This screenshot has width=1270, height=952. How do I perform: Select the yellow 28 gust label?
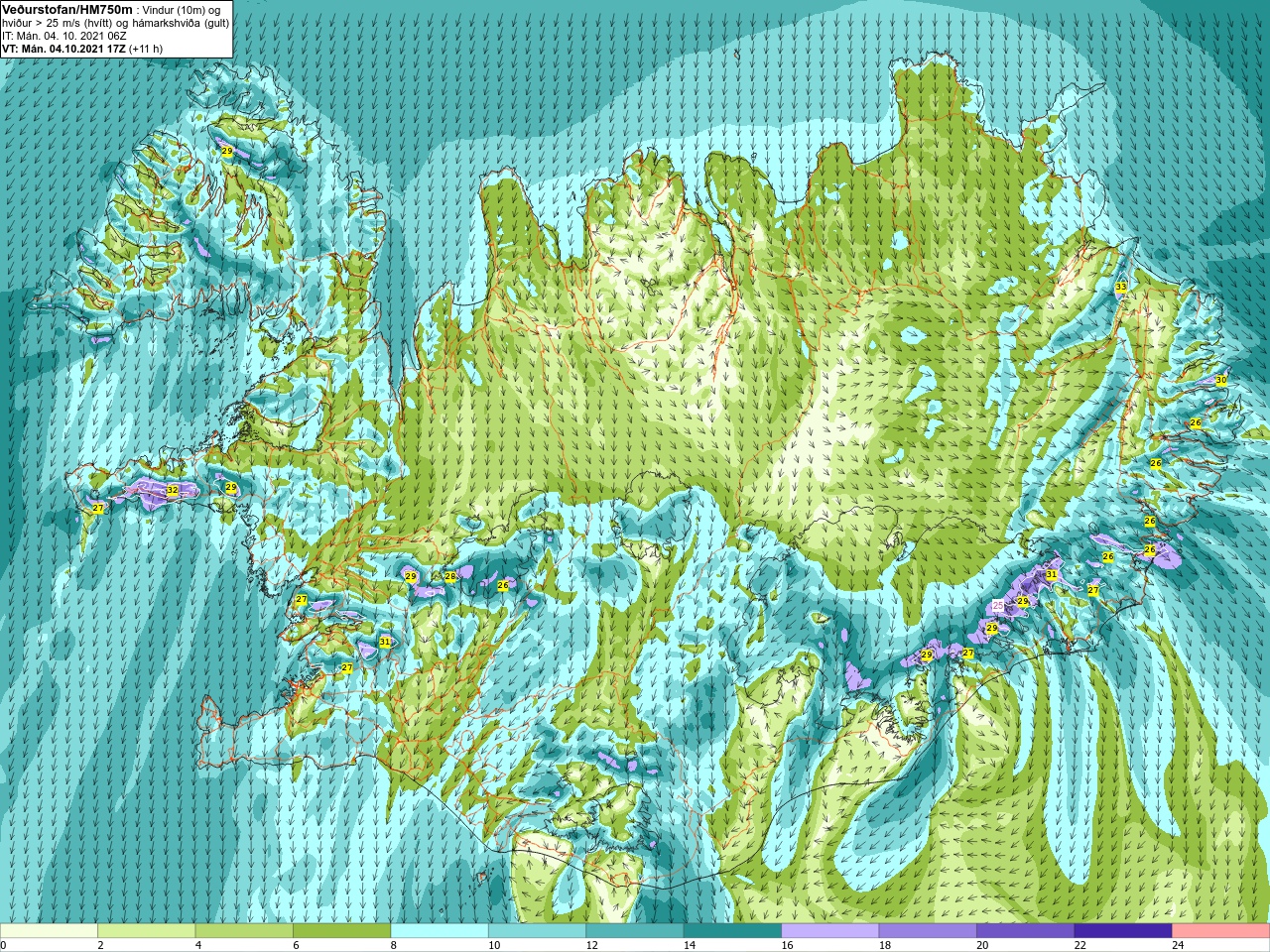pos(449,576)
